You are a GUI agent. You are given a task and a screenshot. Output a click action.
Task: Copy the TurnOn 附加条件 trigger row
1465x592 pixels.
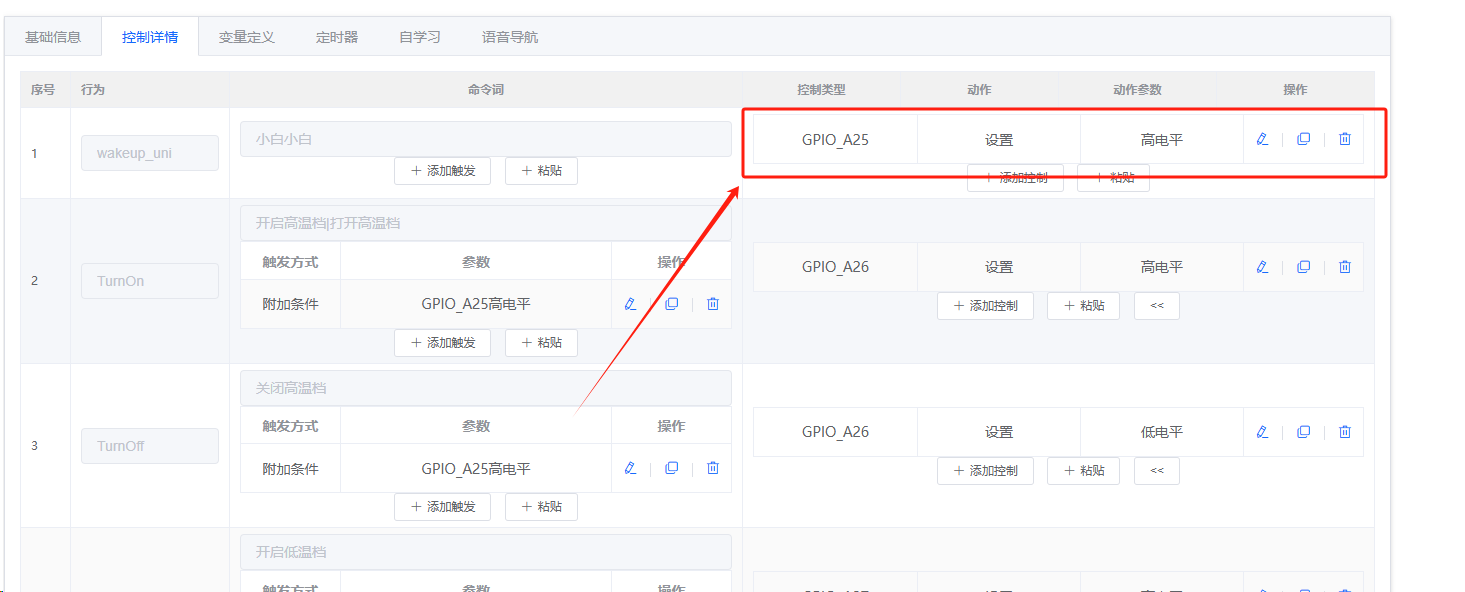pos(671,304)
